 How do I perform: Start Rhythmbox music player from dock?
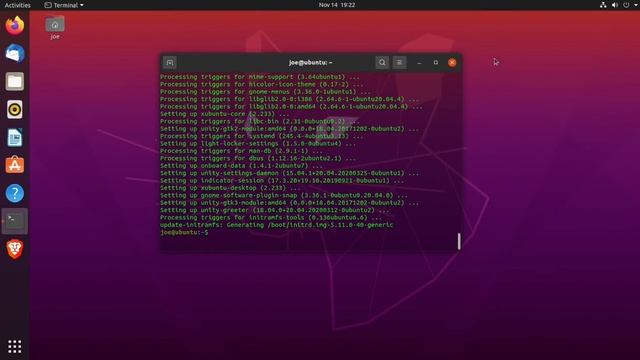pyautogui.click(x=15, y=109)
